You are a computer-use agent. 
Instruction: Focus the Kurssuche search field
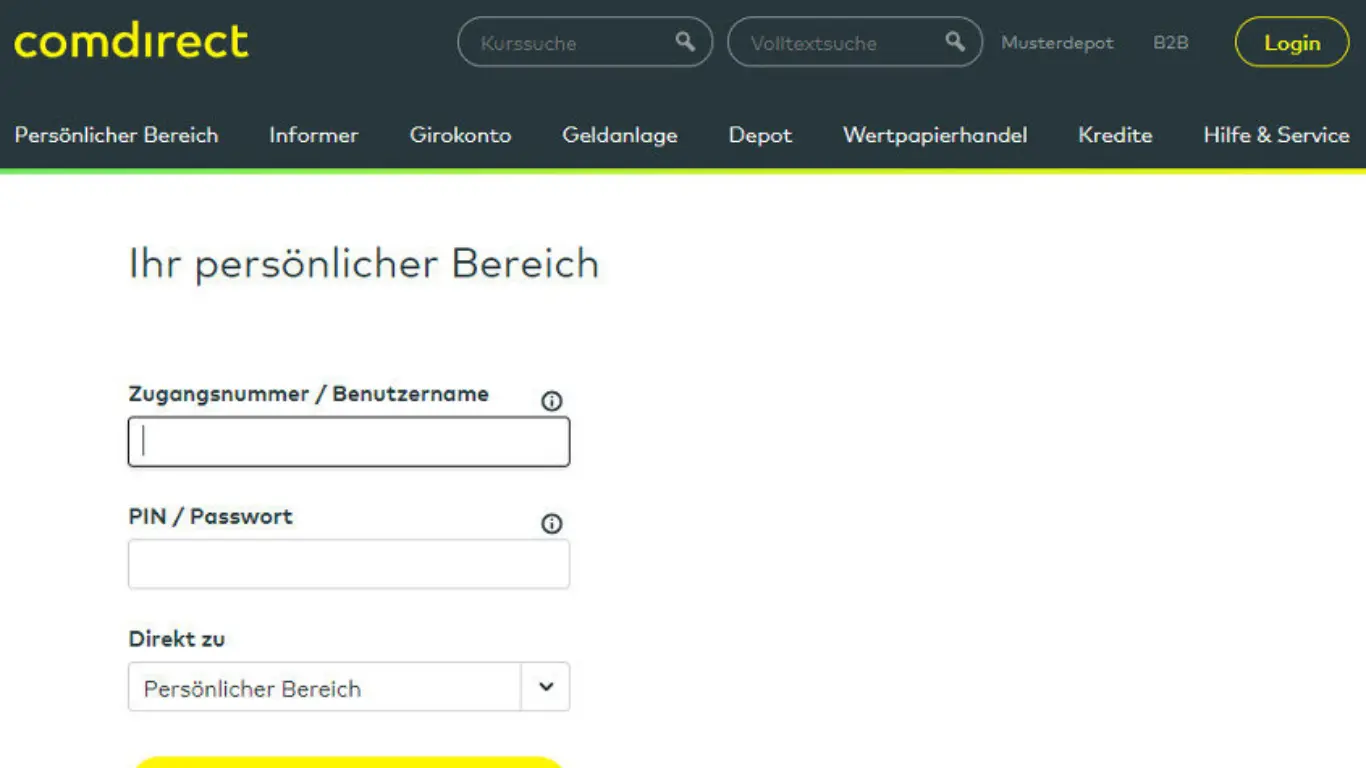click(x=585, y=42)
